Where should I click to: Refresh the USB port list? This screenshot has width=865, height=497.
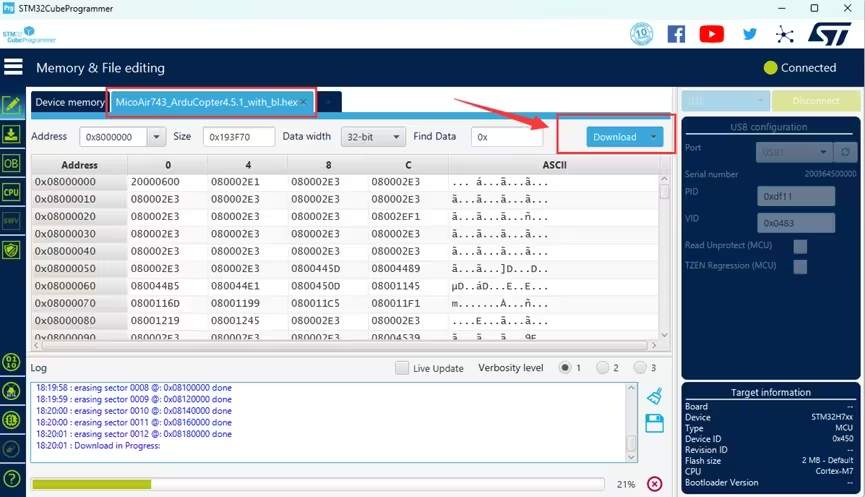[845, 152]
